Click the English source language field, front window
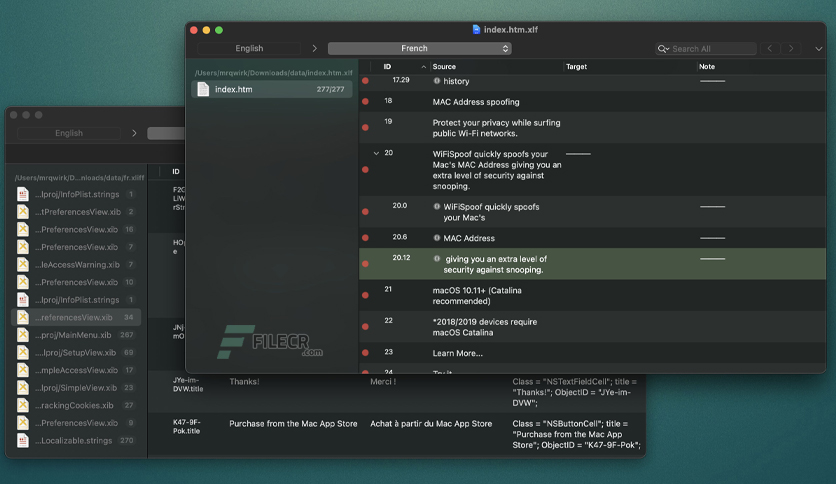Viewport: 836px width, 484px height. pyautogui.click(x=249, y=49)
